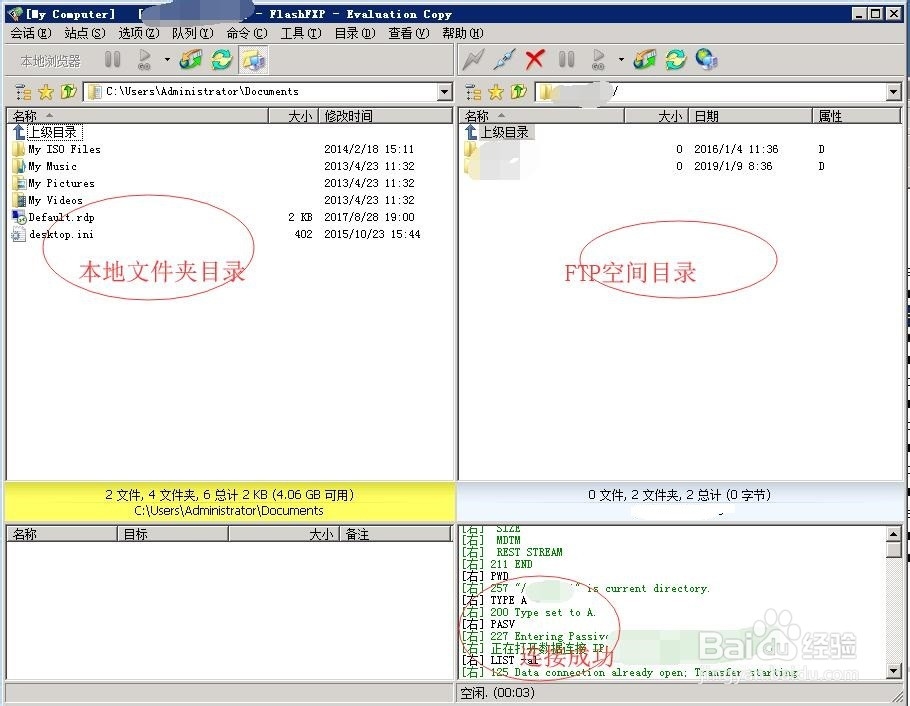Click local status bar path text
This screenshot has width=910, height=706.
229,510
